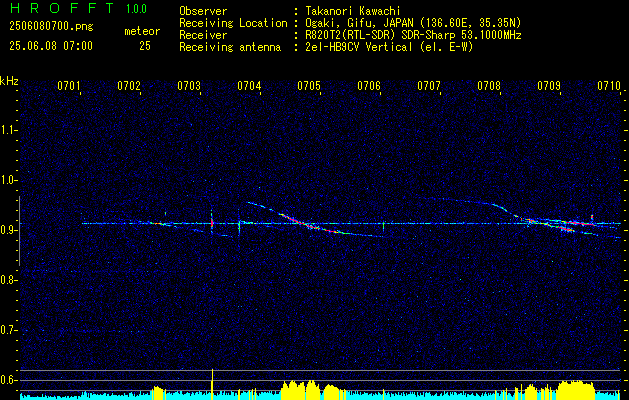
Task: Click the 0707 time marker
Action: (429, 86)
